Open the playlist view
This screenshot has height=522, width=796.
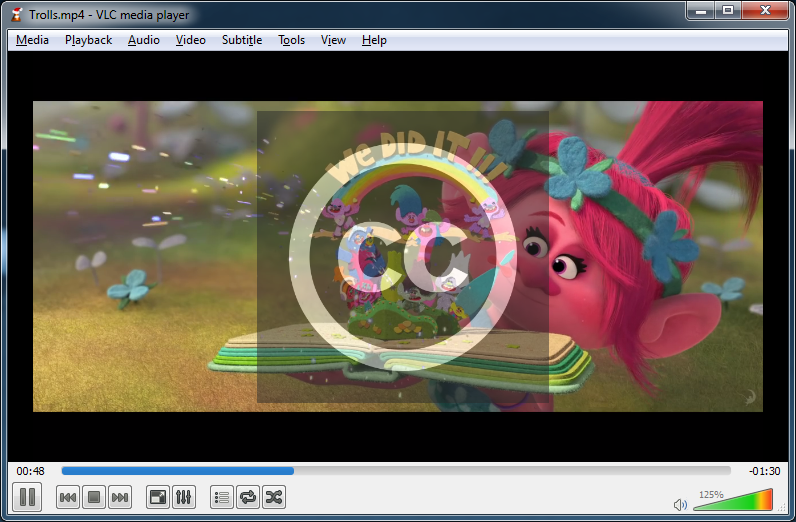click(222, 497)
